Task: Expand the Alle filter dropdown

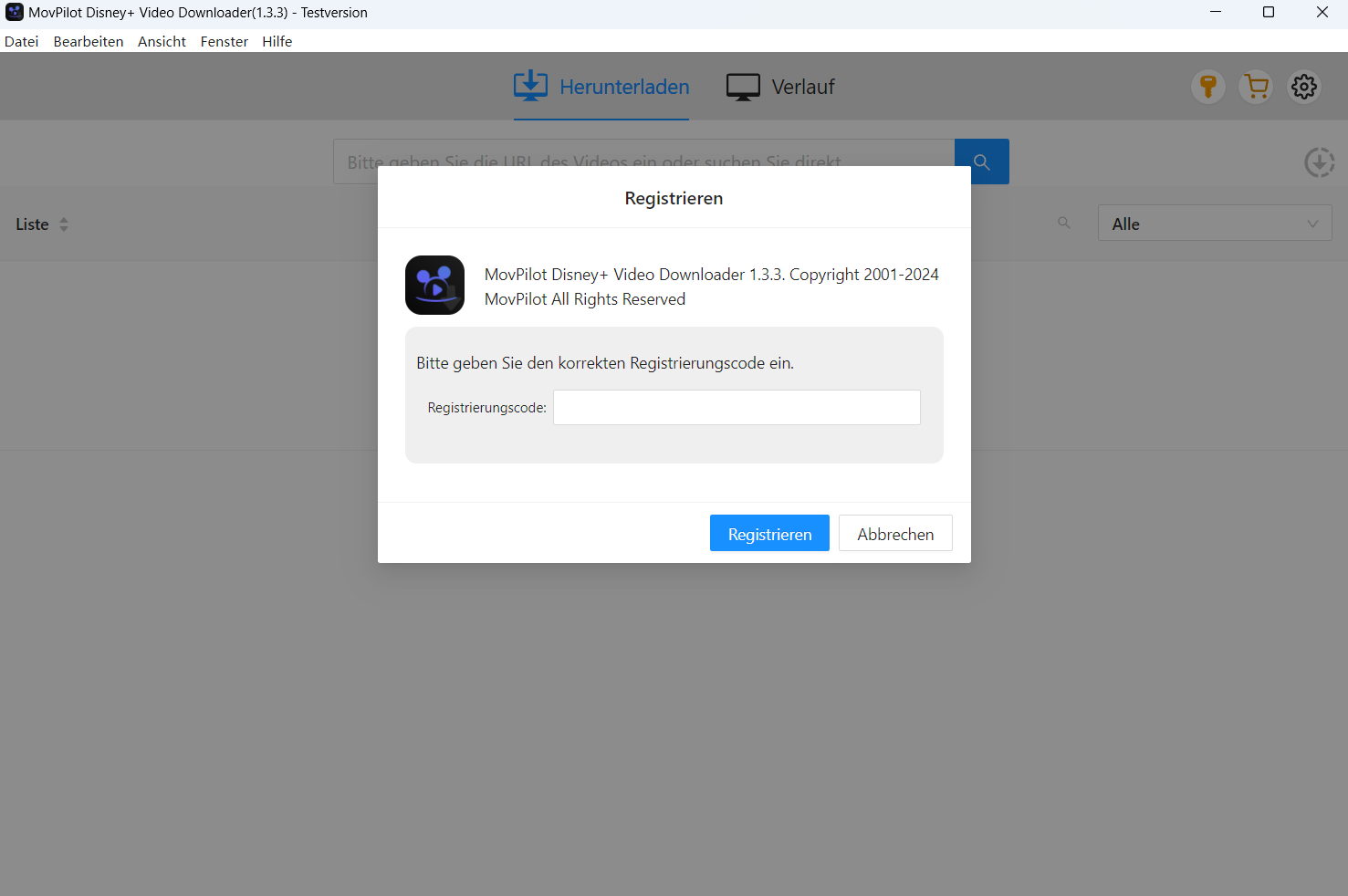Action: [x=1215, y=223]
